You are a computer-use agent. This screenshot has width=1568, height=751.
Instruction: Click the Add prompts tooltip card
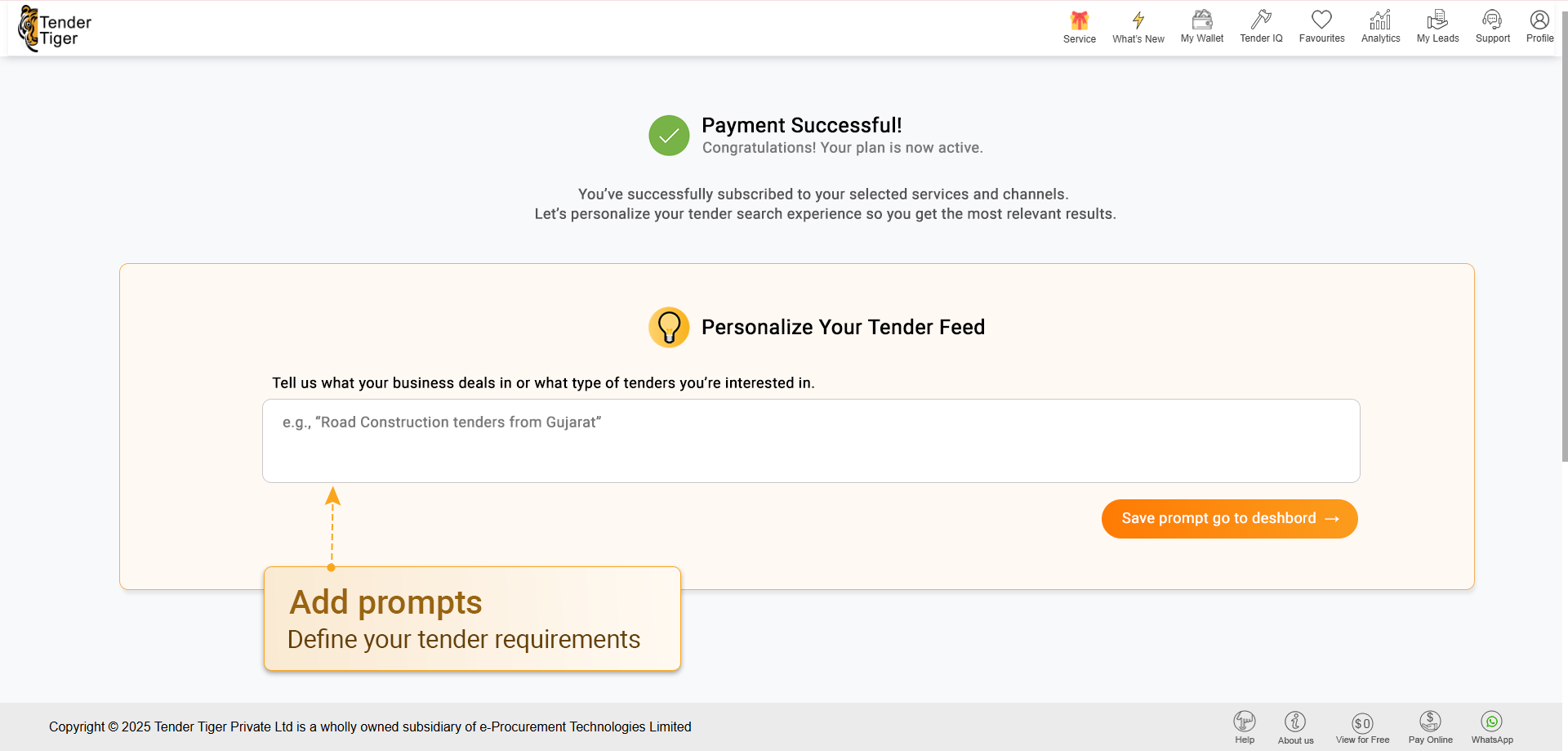point(472,619)
